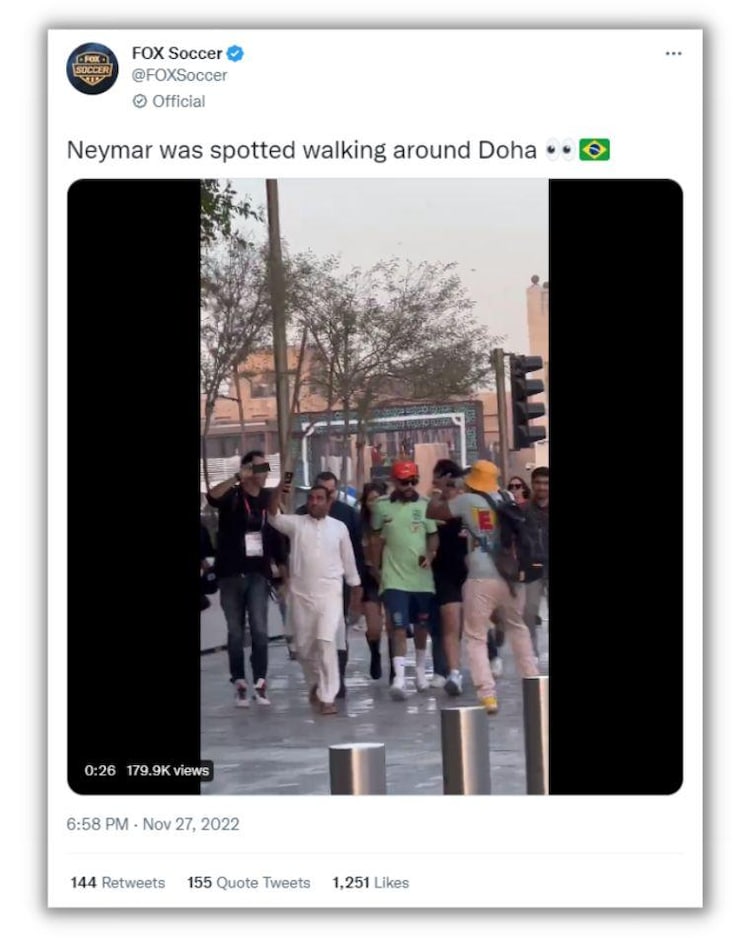Click the 0:26 video duration badge

(100, 770)
